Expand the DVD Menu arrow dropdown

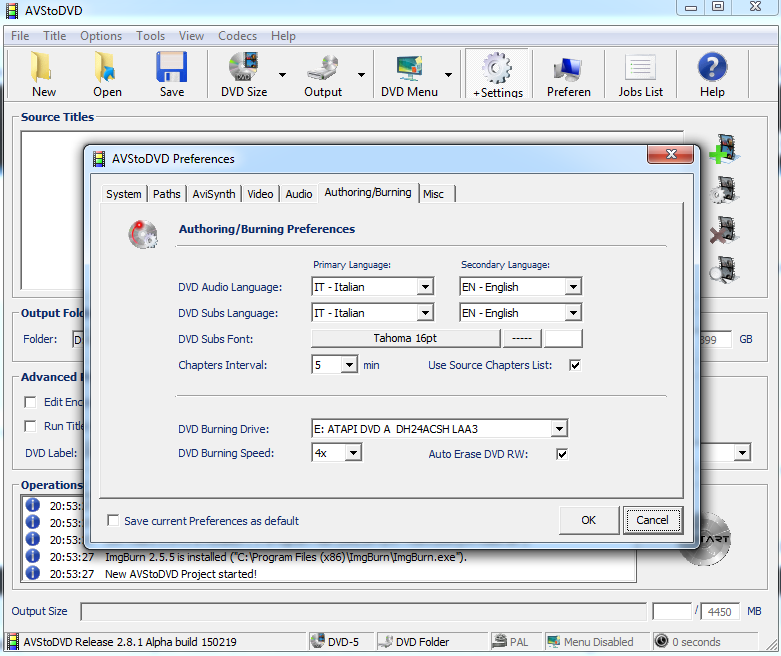(x=448, y=75)
